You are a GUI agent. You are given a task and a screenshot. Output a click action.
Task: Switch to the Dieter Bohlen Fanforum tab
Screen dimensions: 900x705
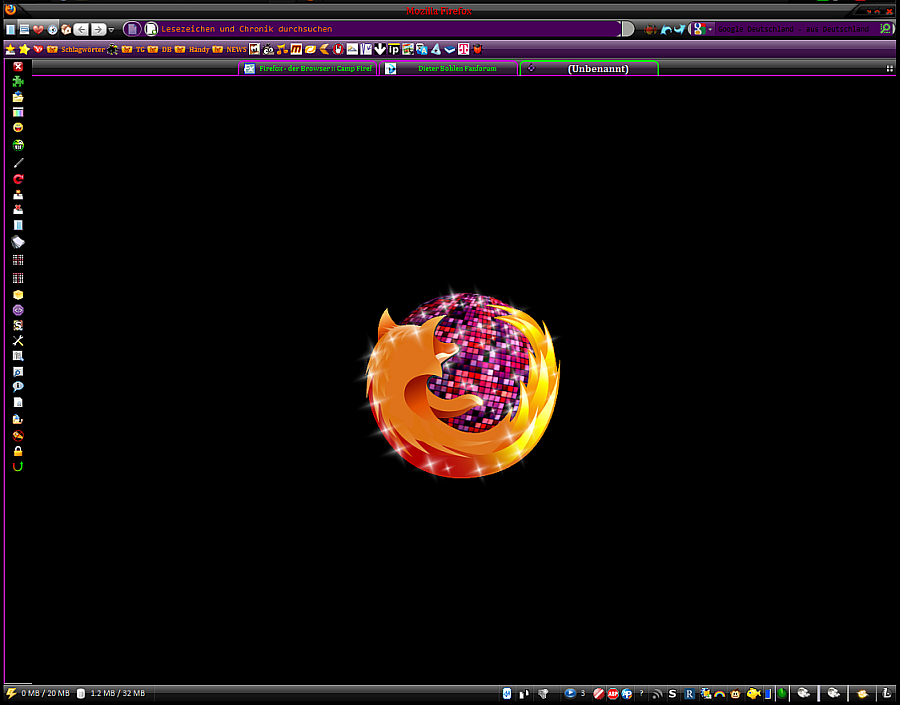coord(448,69)
